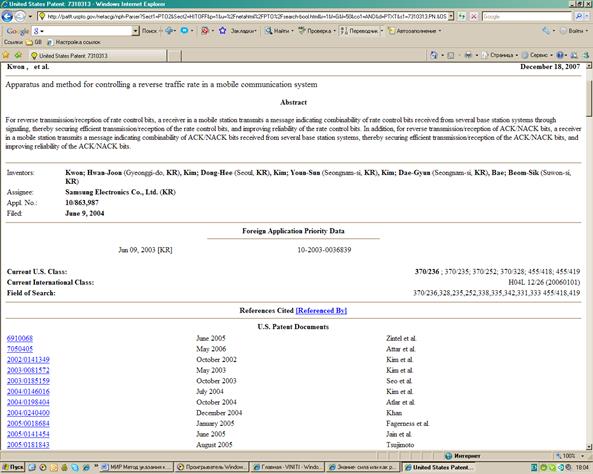This screenshot has width=593, height=474.
Task: Refresh the page with the green arrows
Action: (461, 17)
